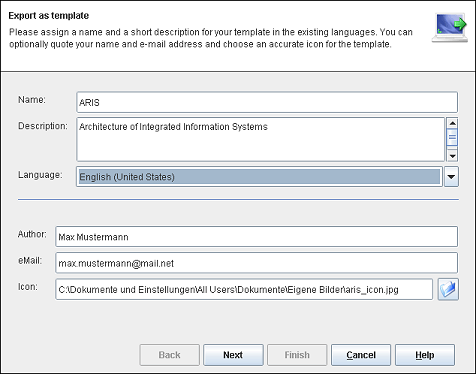This screenshot has height=374, width=476.
Task: Click the disabled Finish button
Action: [297, 355]
